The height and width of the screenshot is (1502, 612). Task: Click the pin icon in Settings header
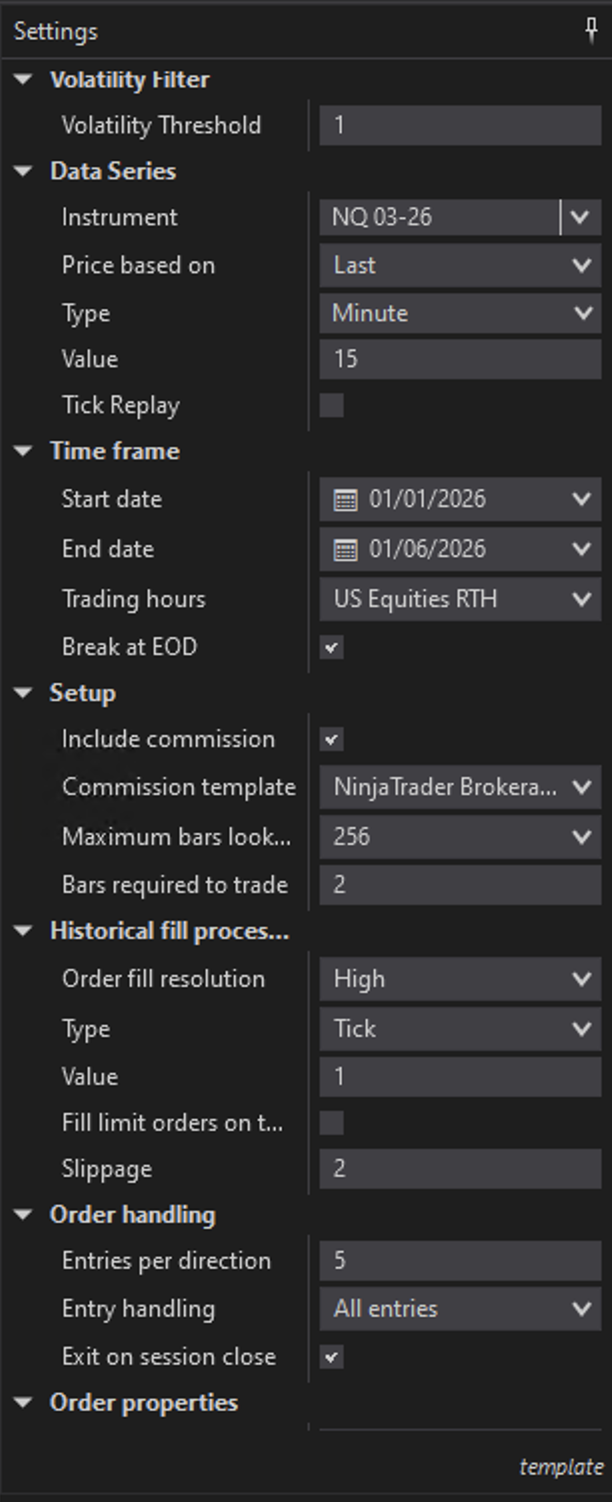(591, 31)
